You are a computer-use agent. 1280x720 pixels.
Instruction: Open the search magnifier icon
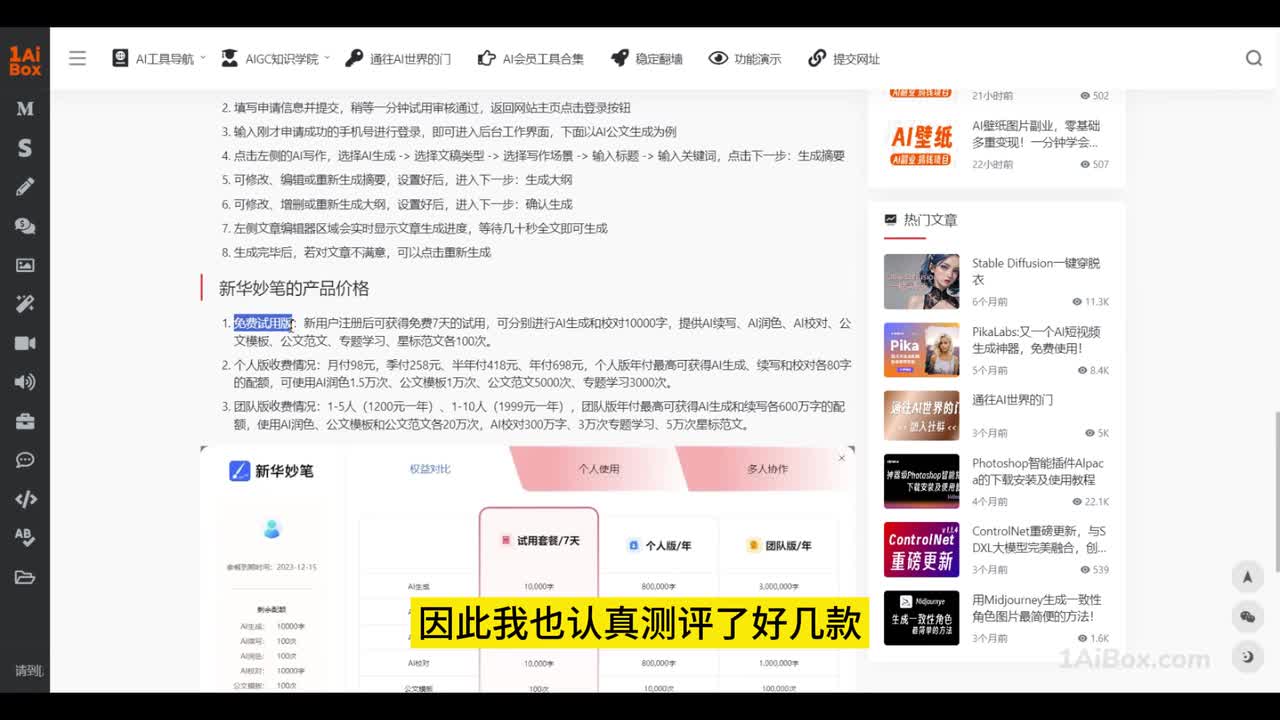pyautogui.click(x=1253, y=58)
